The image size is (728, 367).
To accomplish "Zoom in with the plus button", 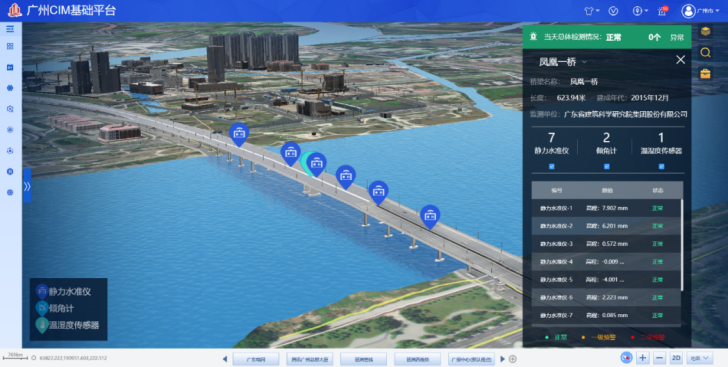I will [x=643, y=358].
